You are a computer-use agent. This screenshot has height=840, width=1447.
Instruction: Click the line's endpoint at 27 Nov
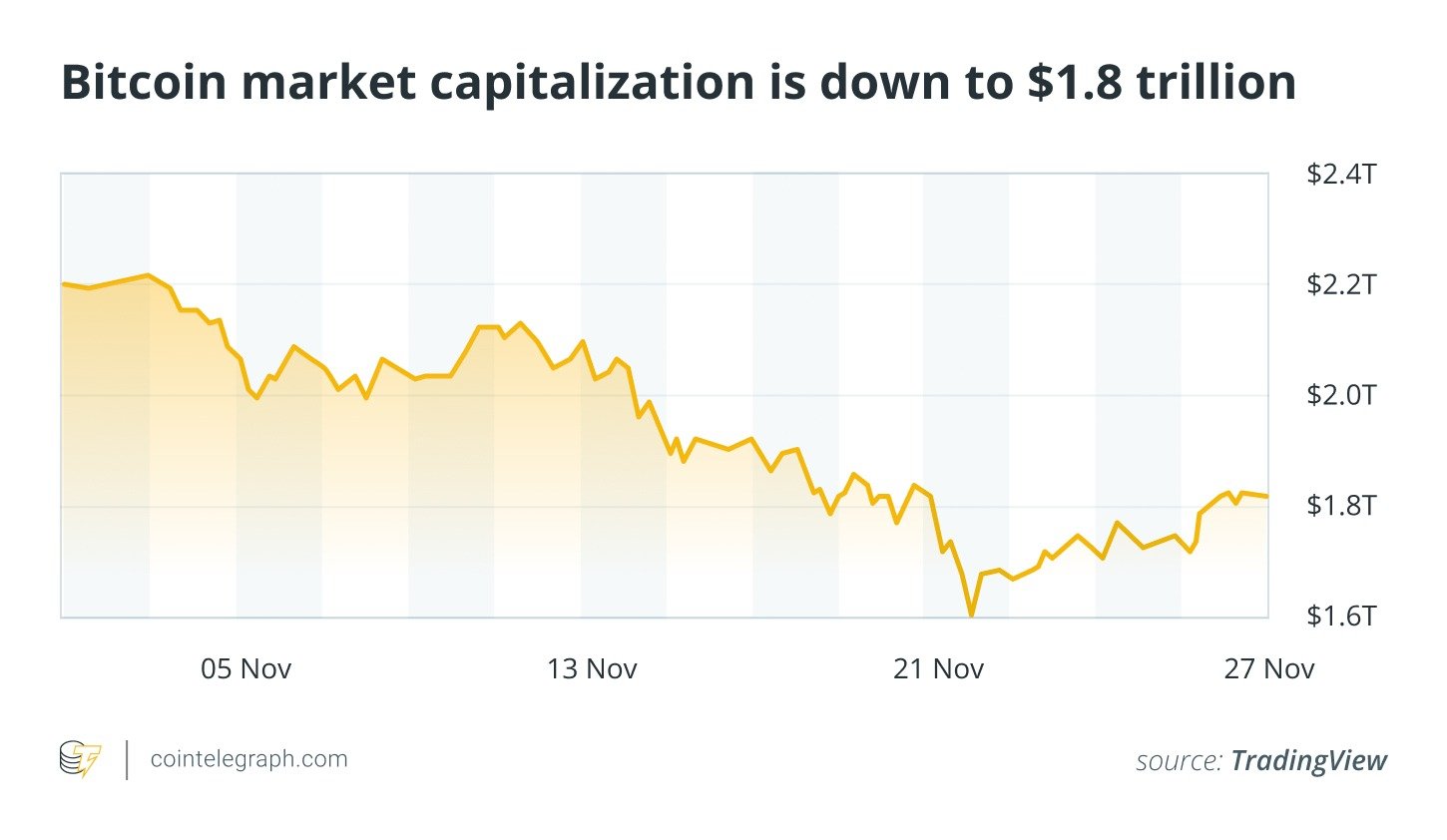pyautogui.click(x=1267, y=496)
